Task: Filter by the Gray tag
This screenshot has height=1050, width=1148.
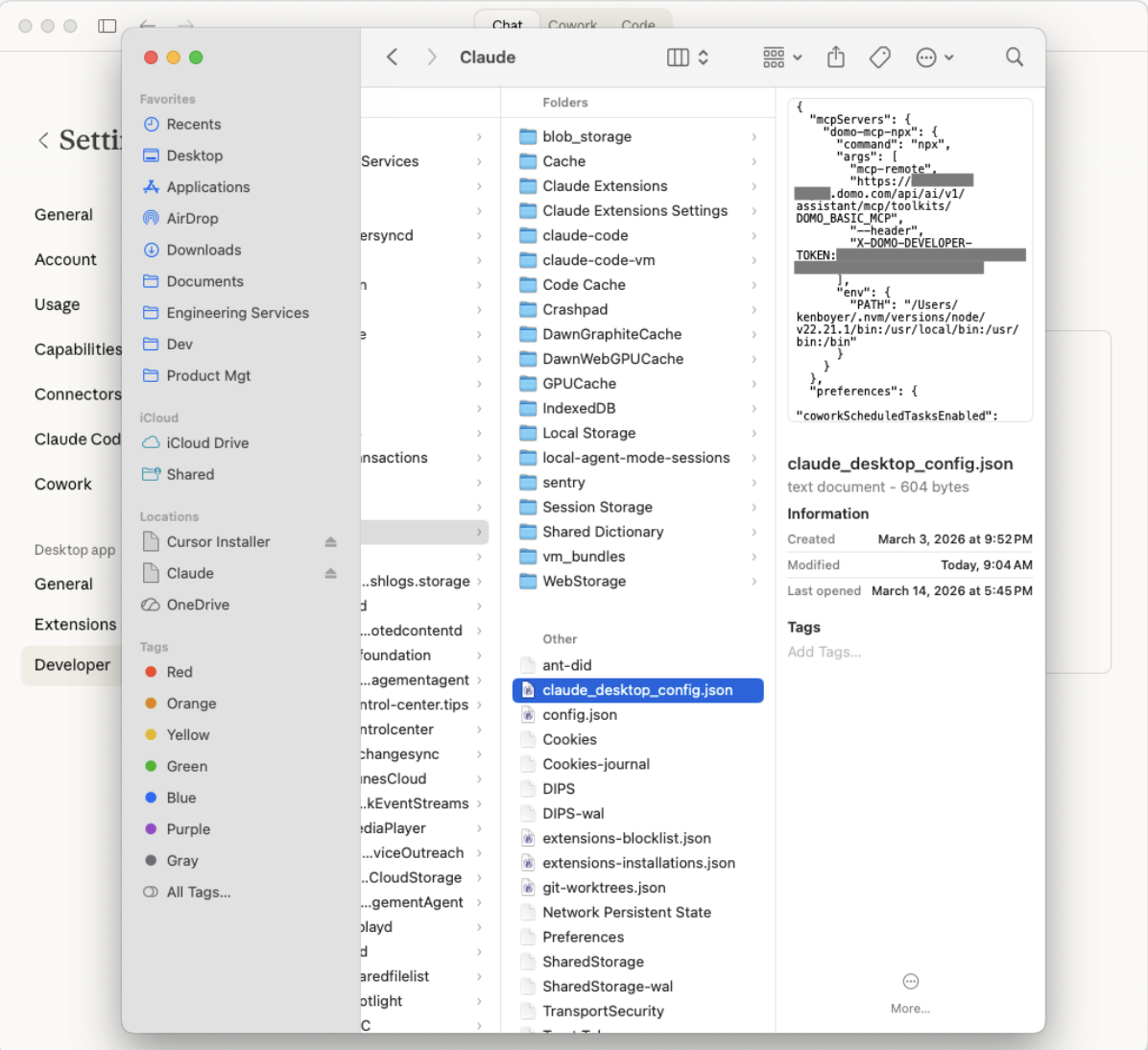Action: (182, 862)
